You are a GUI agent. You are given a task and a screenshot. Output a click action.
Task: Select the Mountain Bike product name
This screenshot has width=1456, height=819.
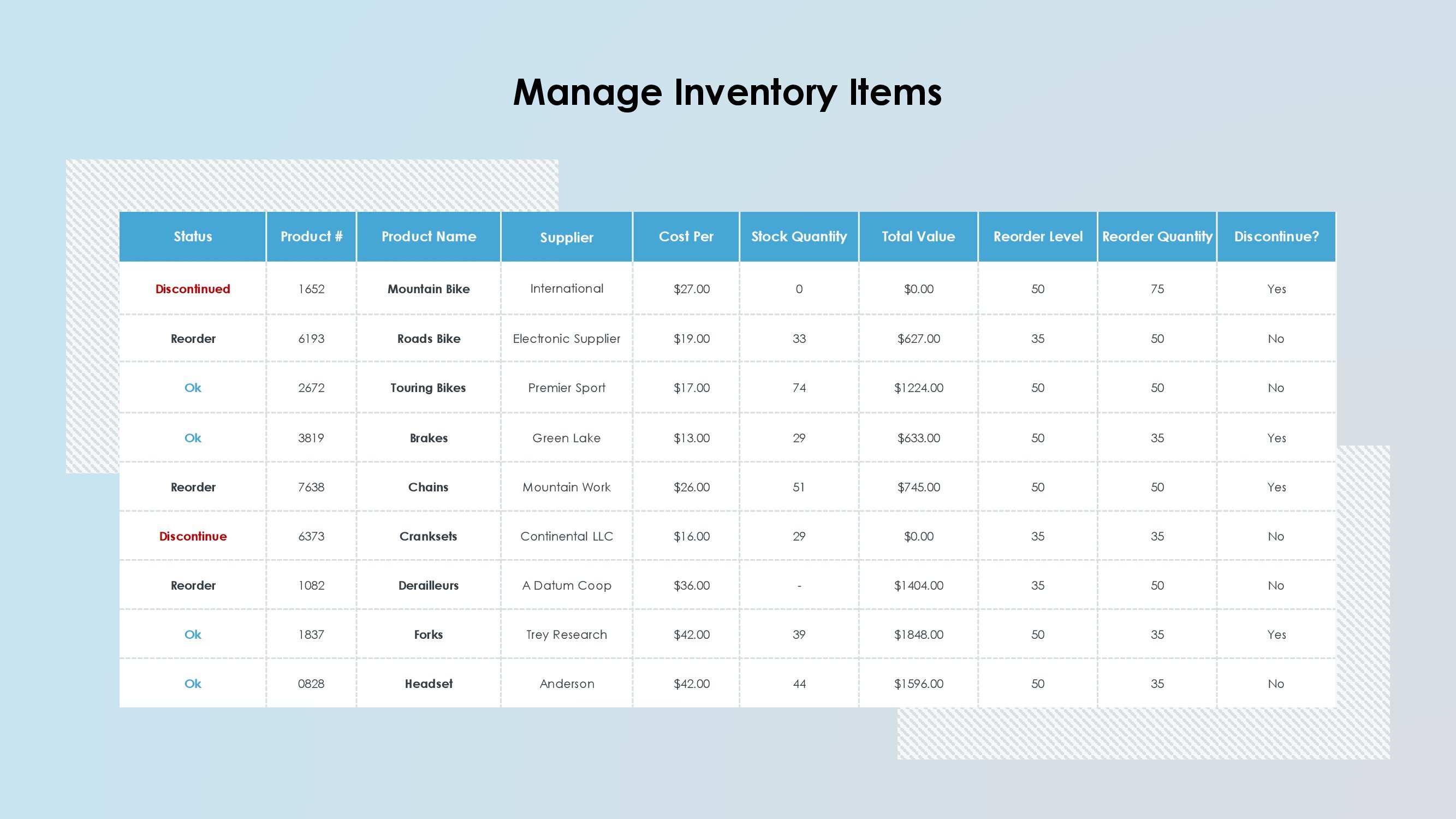[429, 289]
